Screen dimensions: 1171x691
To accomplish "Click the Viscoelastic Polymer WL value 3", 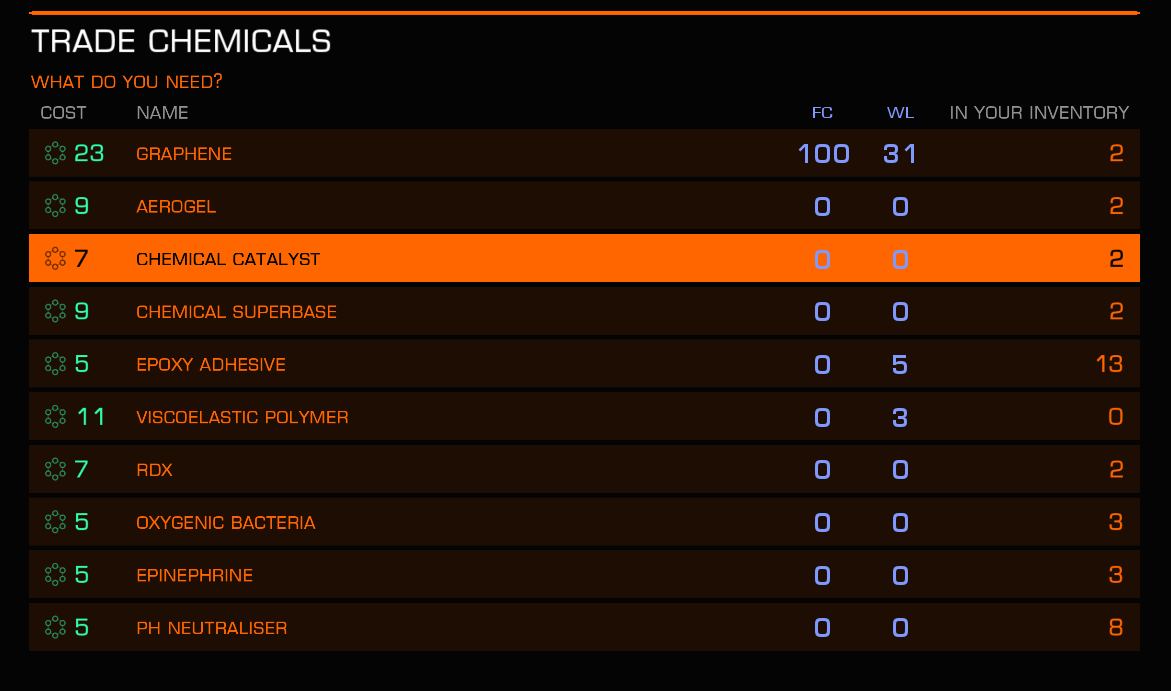I will pyautogui.click(x=900, y=417).
